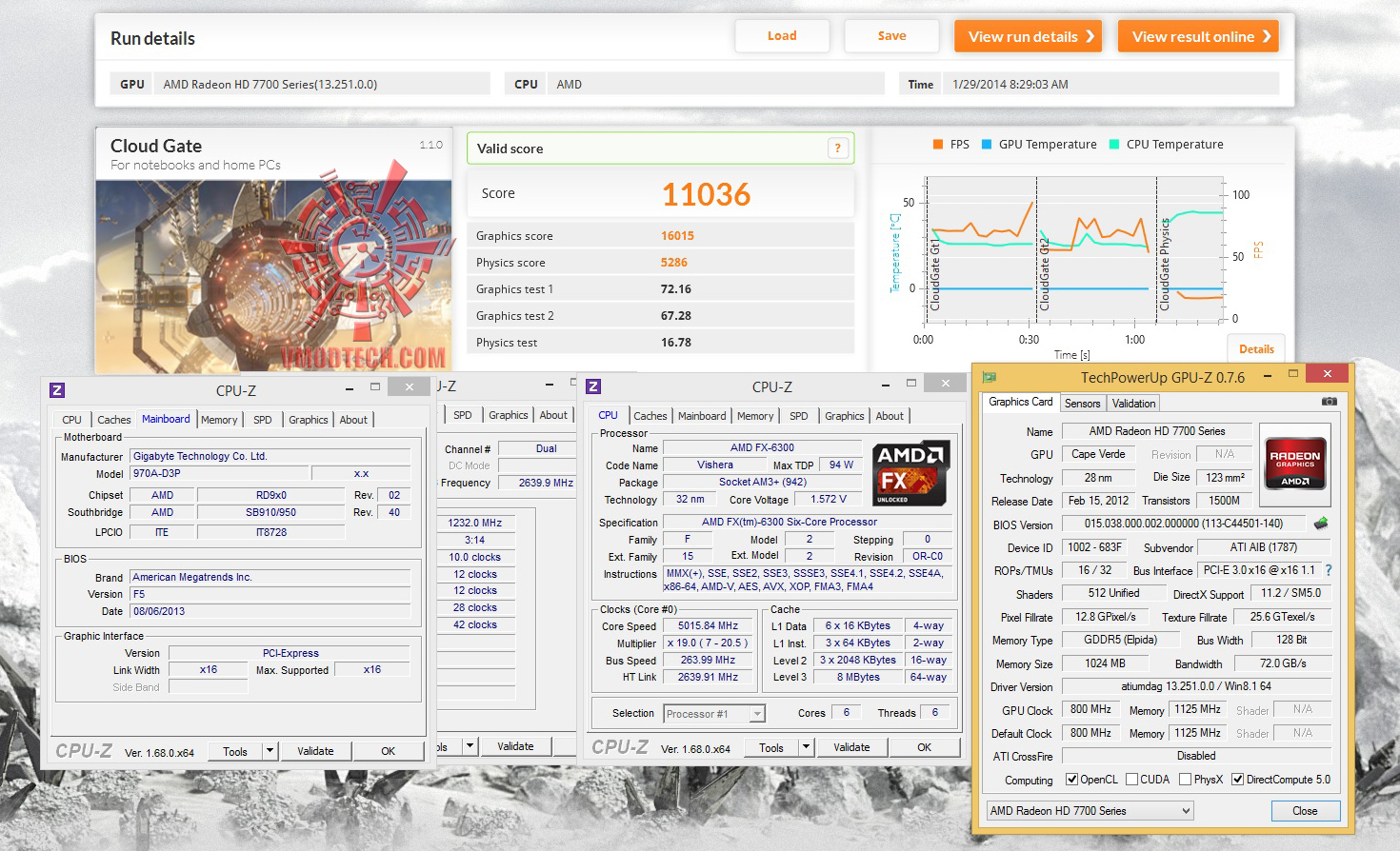Viewport: 1400px width, 851px height.
Task: Click the Bus Interface question mark in GPU-Z
Action: click(1329, 570)
